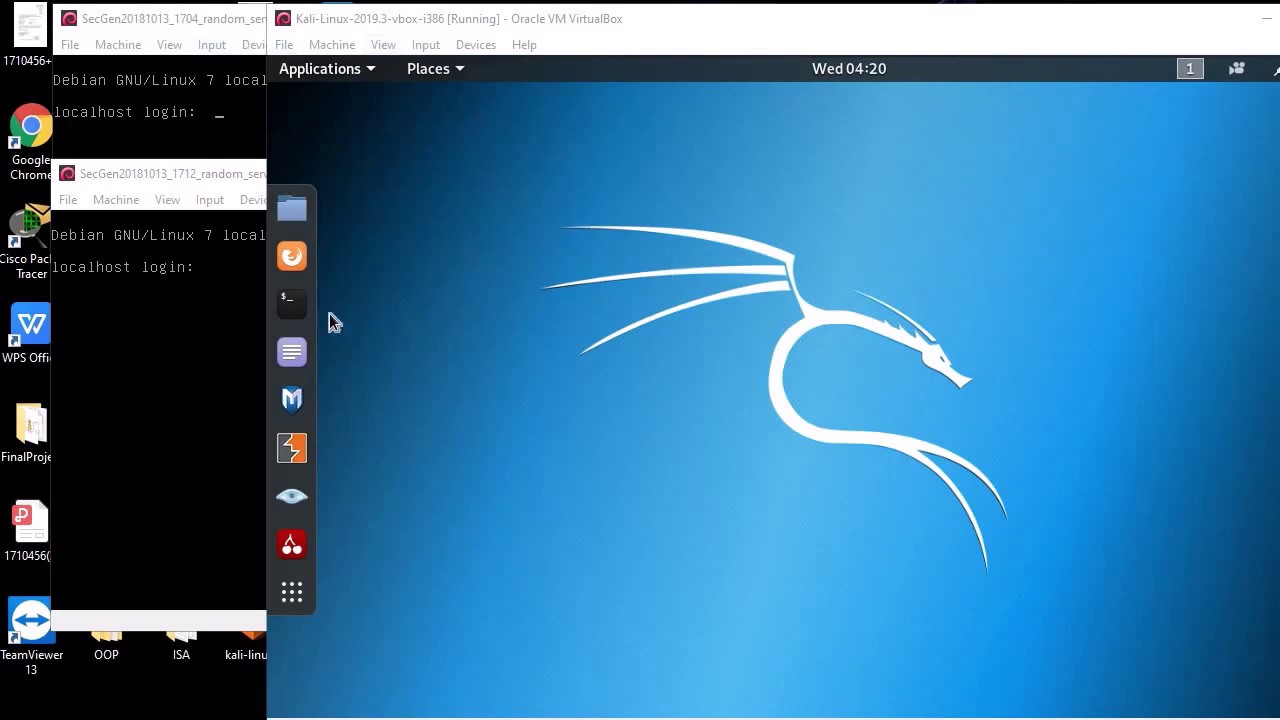Open the Cisco Packet Tracer desktop shortcut

[x=29, y=243]
